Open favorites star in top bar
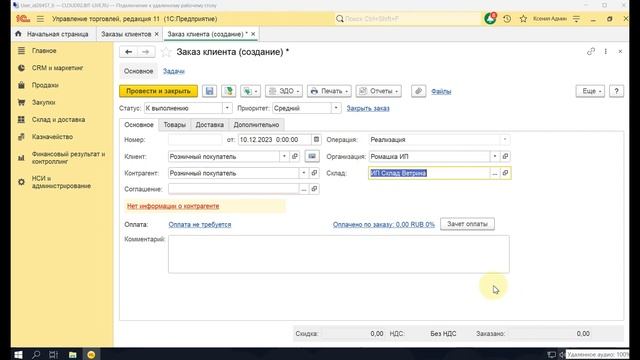 523,19
